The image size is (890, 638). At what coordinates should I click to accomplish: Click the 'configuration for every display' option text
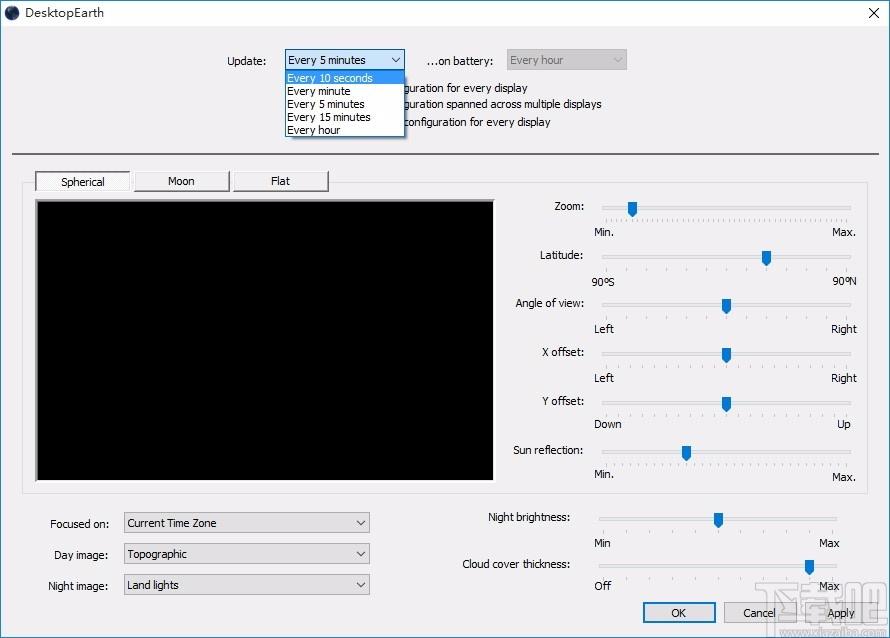click(477, 122)
